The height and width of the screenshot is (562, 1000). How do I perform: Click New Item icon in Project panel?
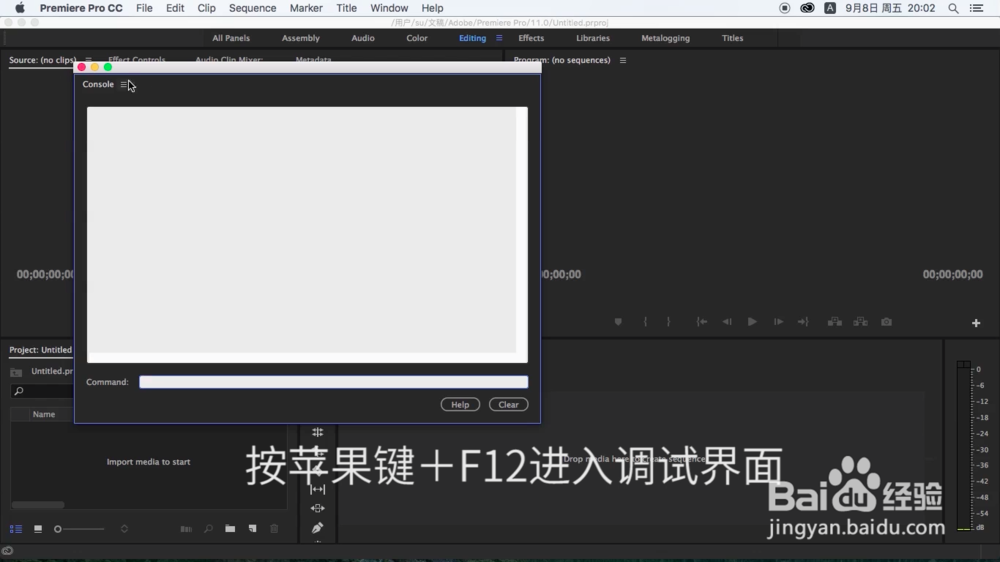pos(253,529)
